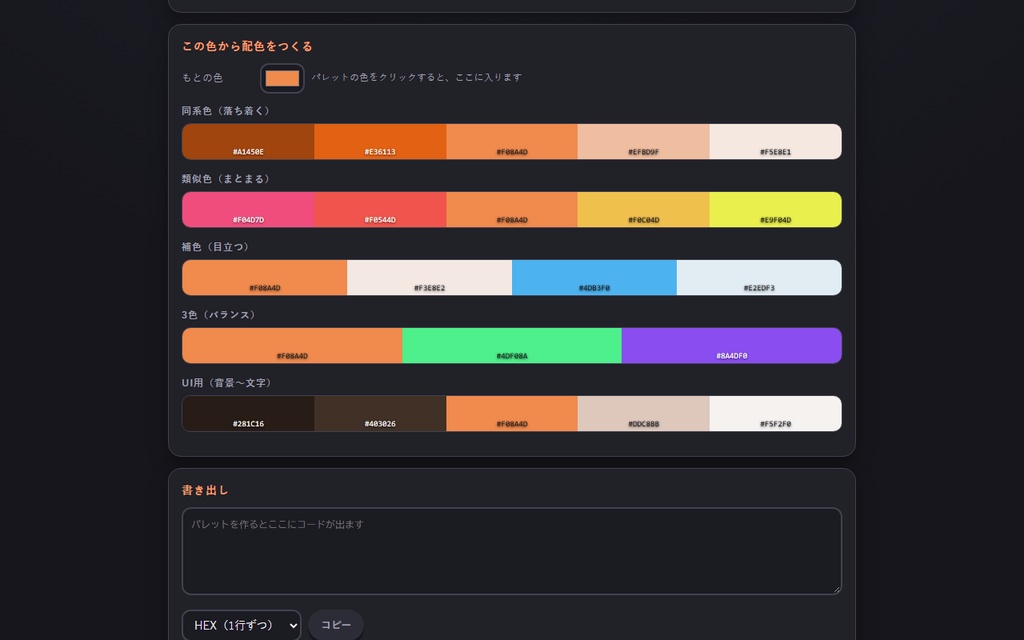The width and height of the screenshot is (1024, 640).
Task: Click the 類似色（まとまる） label
Action: pyautogui.click(x=226, y=179)
